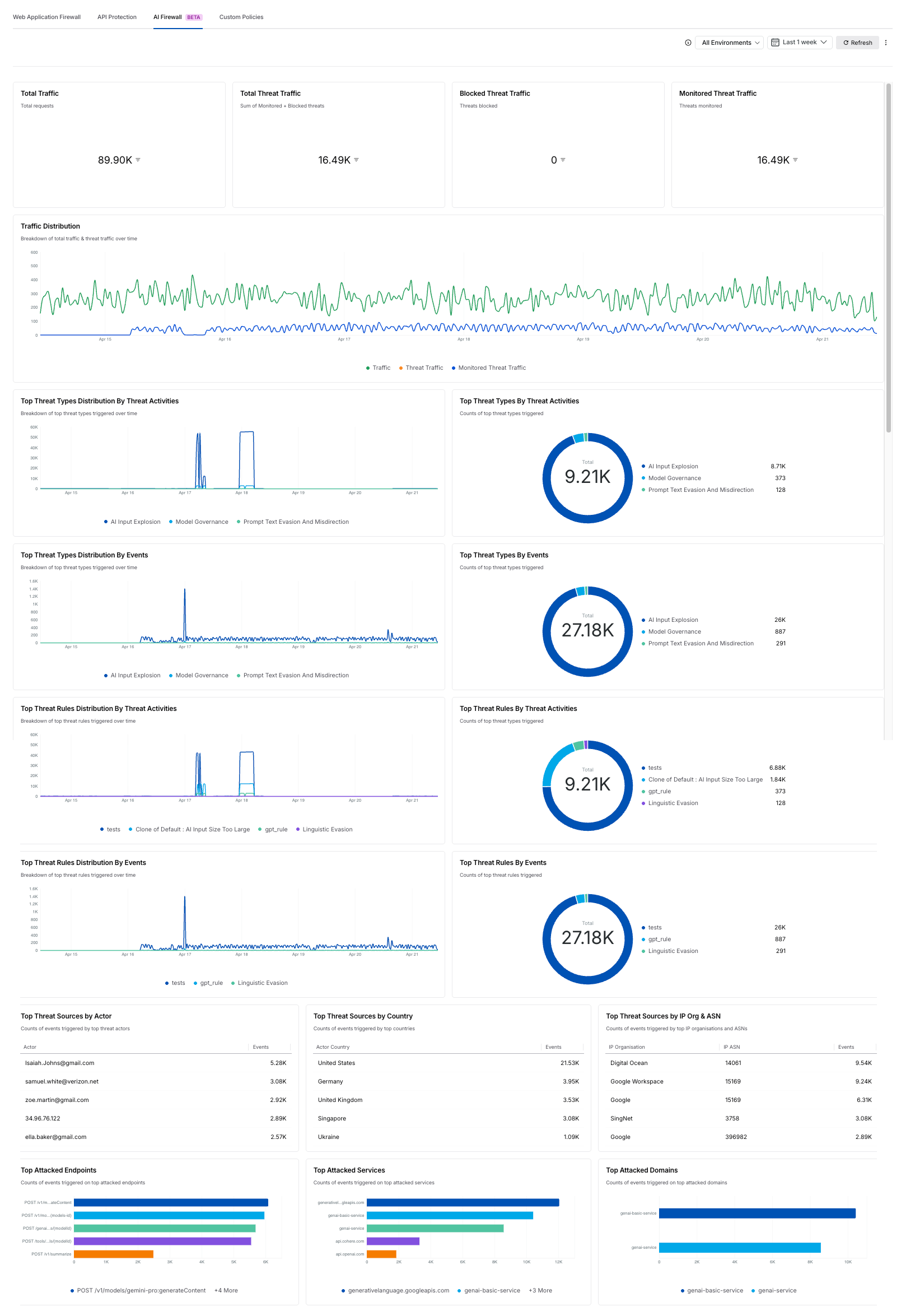Click Singapore in Top Threat Sources by Country
The image size is (901, 1316).
(332, 1119)
